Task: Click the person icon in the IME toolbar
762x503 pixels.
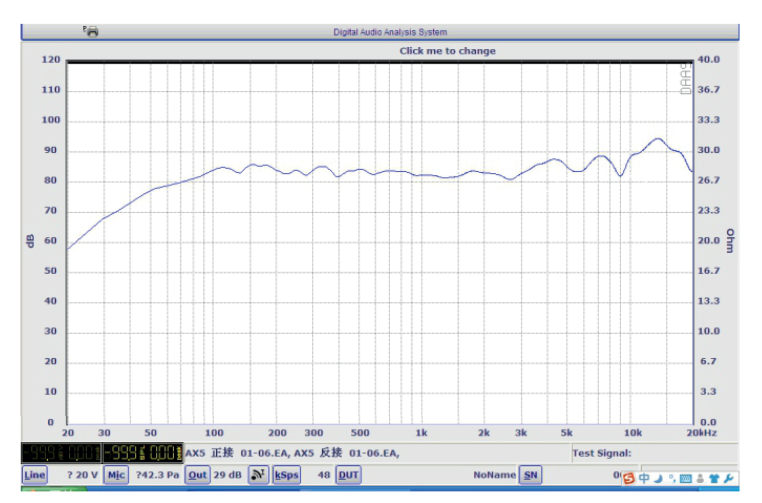Action: coord(700,479)
